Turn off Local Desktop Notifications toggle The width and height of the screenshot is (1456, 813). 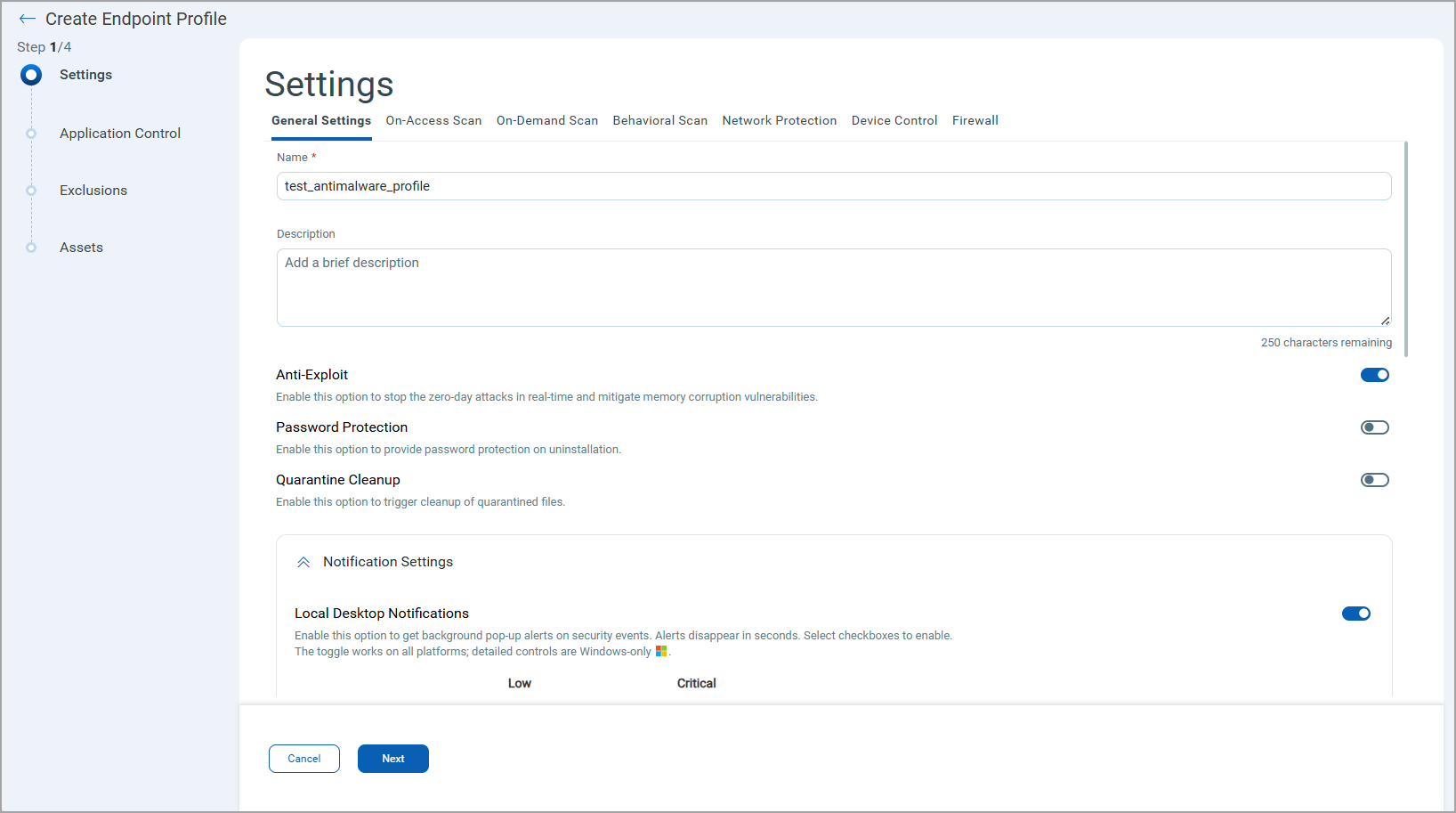(1355, 614)
